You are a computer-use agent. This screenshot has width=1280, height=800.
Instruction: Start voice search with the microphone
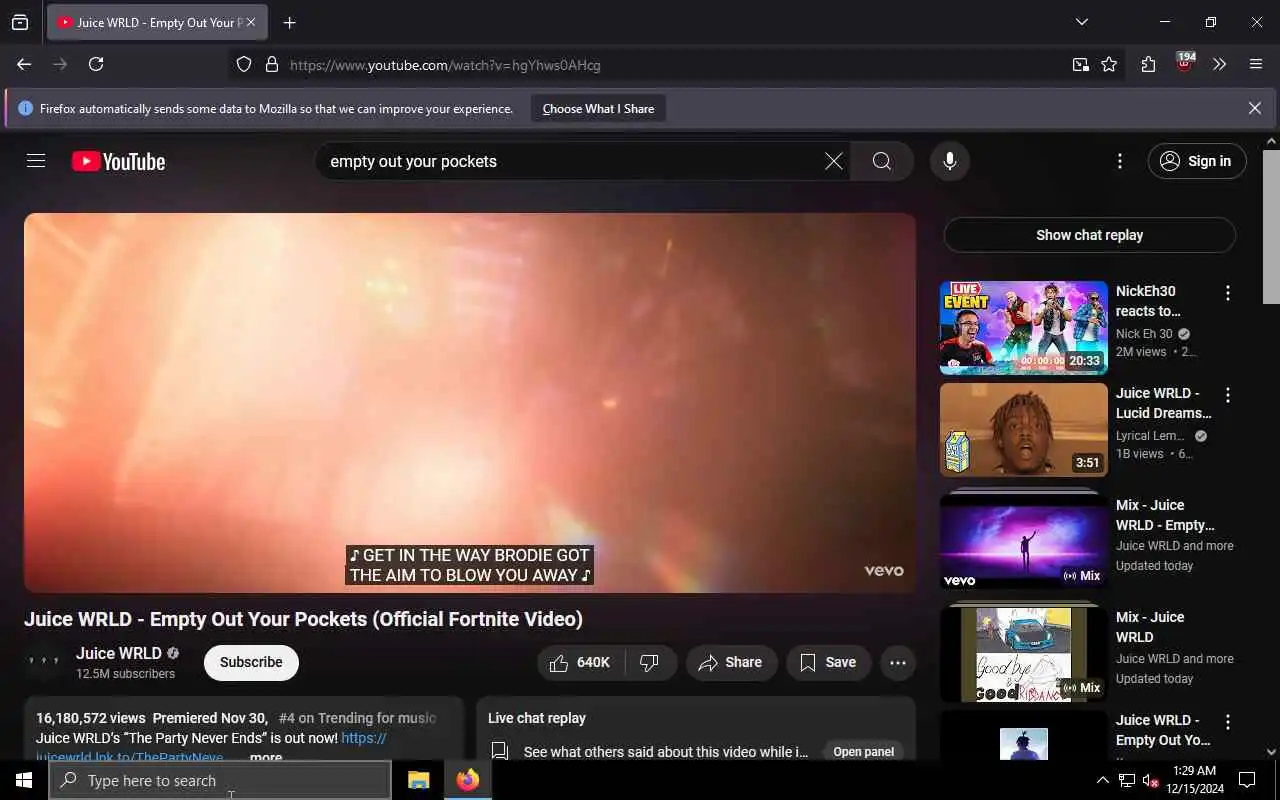[949, 161]
